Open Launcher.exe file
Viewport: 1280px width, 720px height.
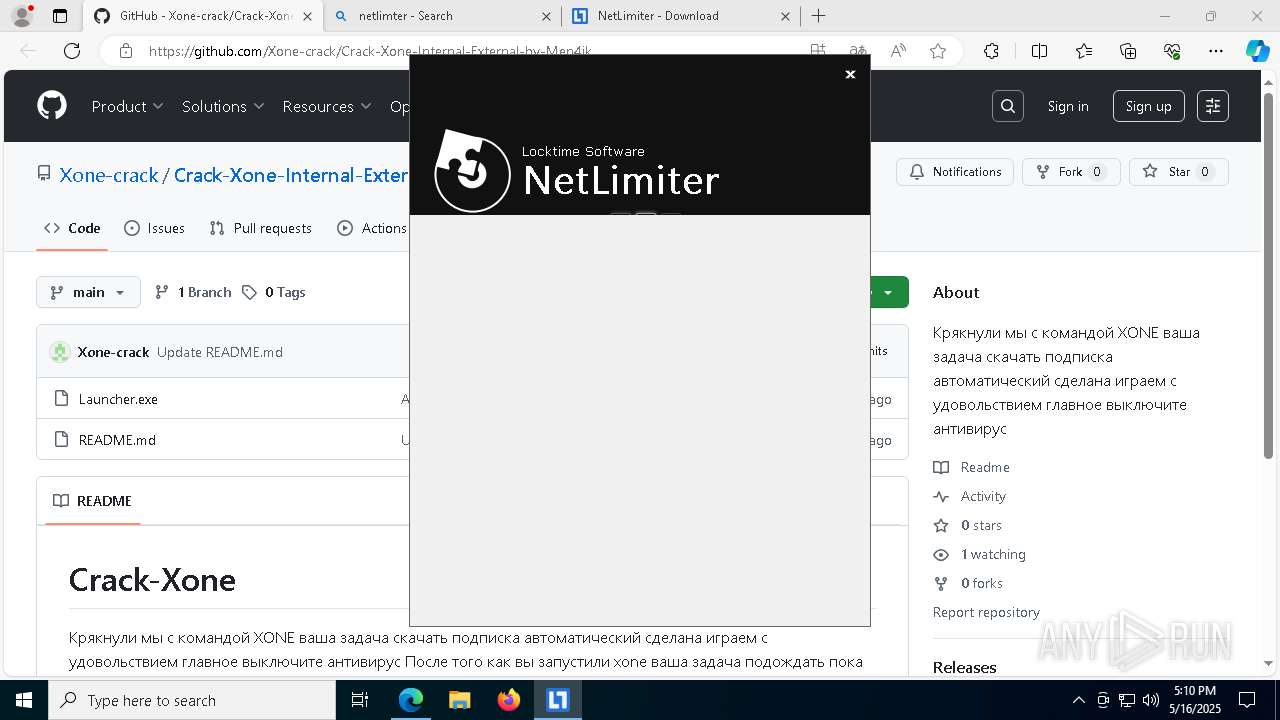pyautogui.click(x=118, y=399)
